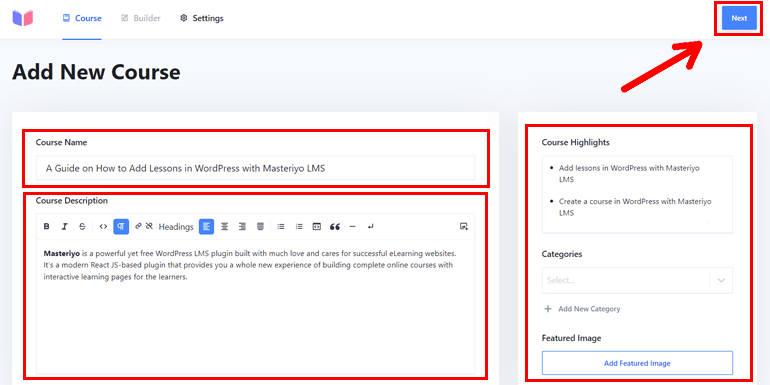Toggle bold formatting in description editor
Viewport: 770px width, 385px height.
coord(47,226)
